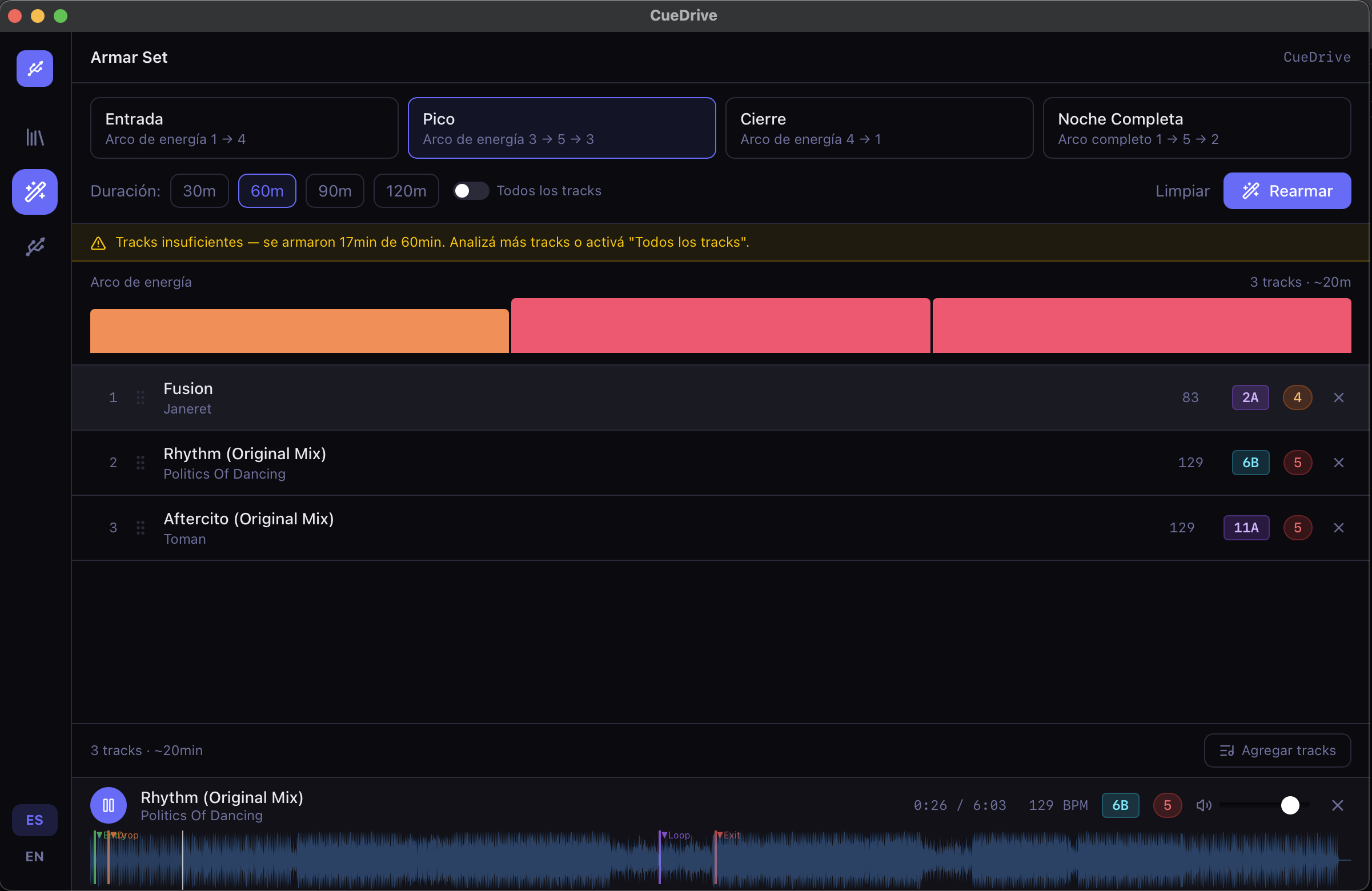Select the 90m duration option
Viewport: 1372px width, 891px height.
tap(334, 191)
